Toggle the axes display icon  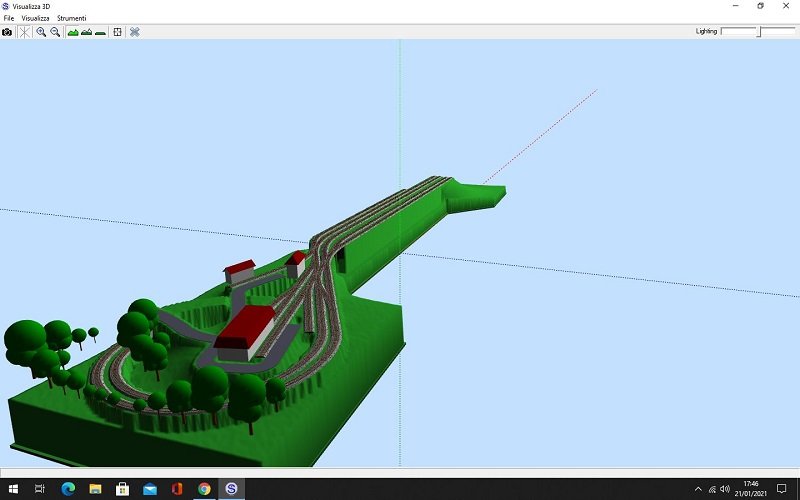24,32
